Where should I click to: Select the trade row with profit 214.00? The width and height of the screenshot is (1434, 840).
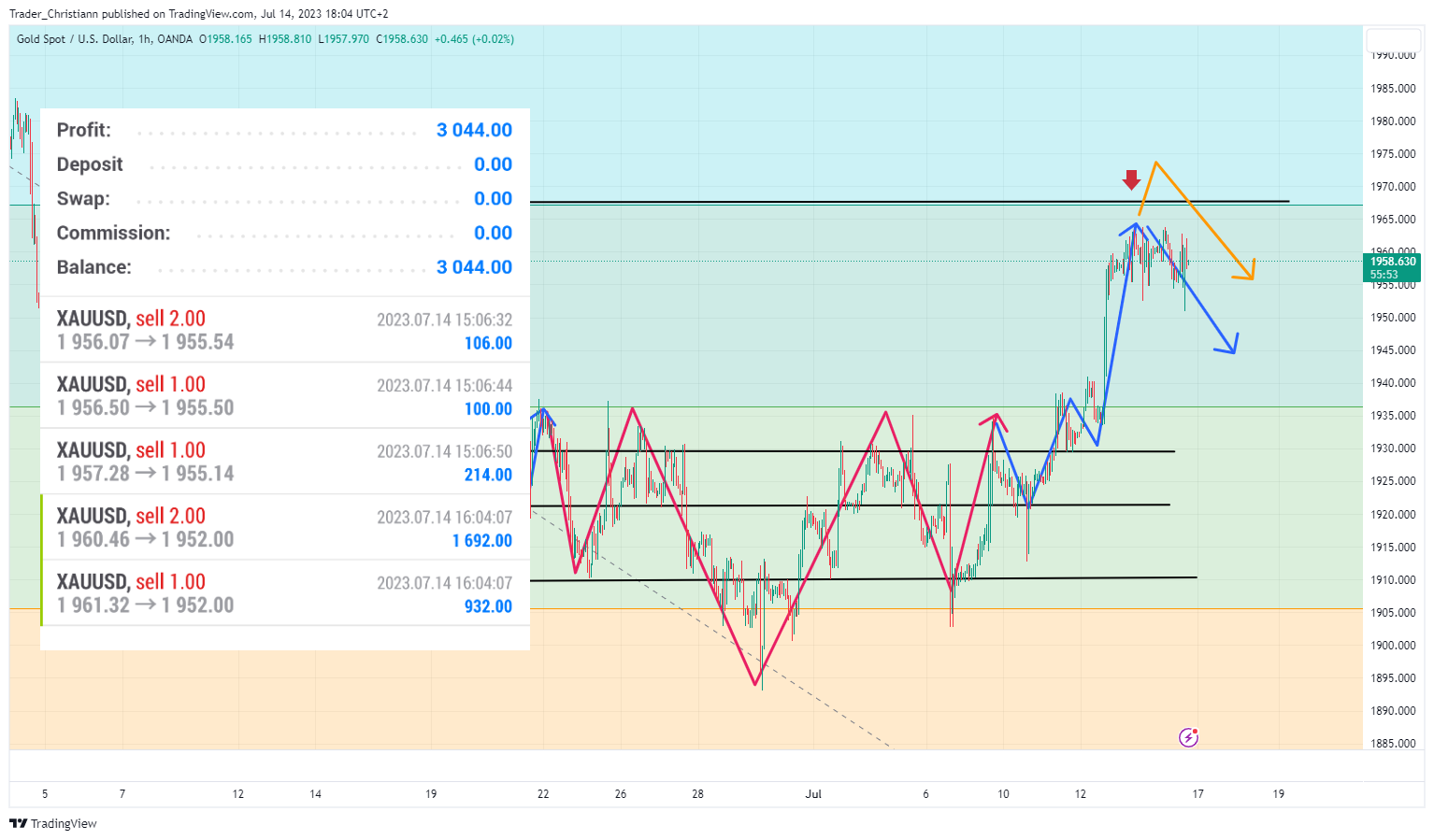(x=285, y=462)
